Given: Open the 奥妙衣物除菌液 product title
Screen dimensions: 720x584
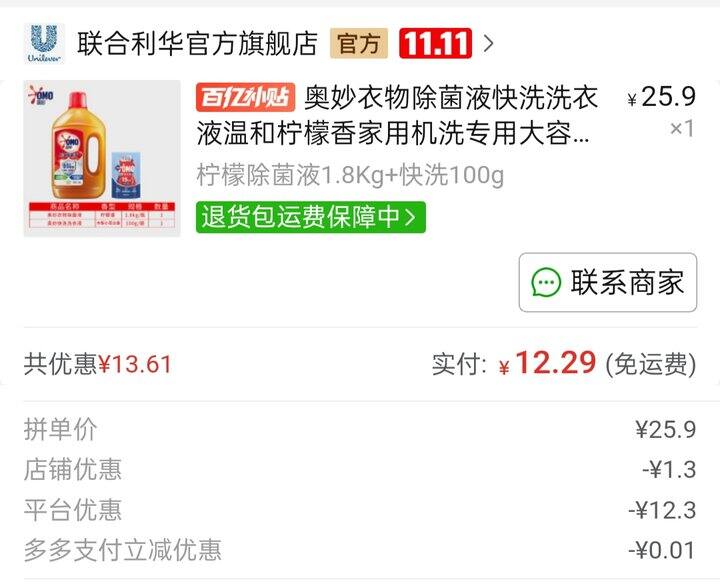Looking at the screenshot, I should click(398, 115).
